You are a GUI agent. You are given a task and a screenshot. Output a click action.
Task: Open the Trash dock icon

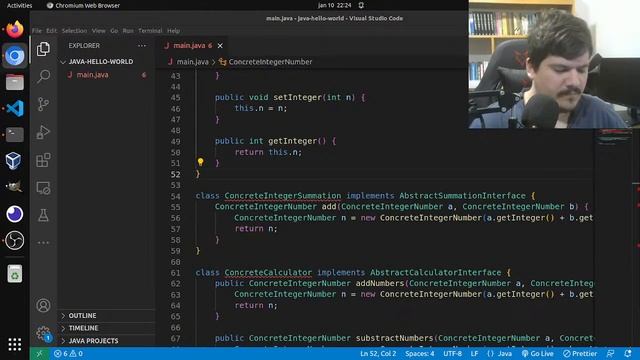pos(15,273)
